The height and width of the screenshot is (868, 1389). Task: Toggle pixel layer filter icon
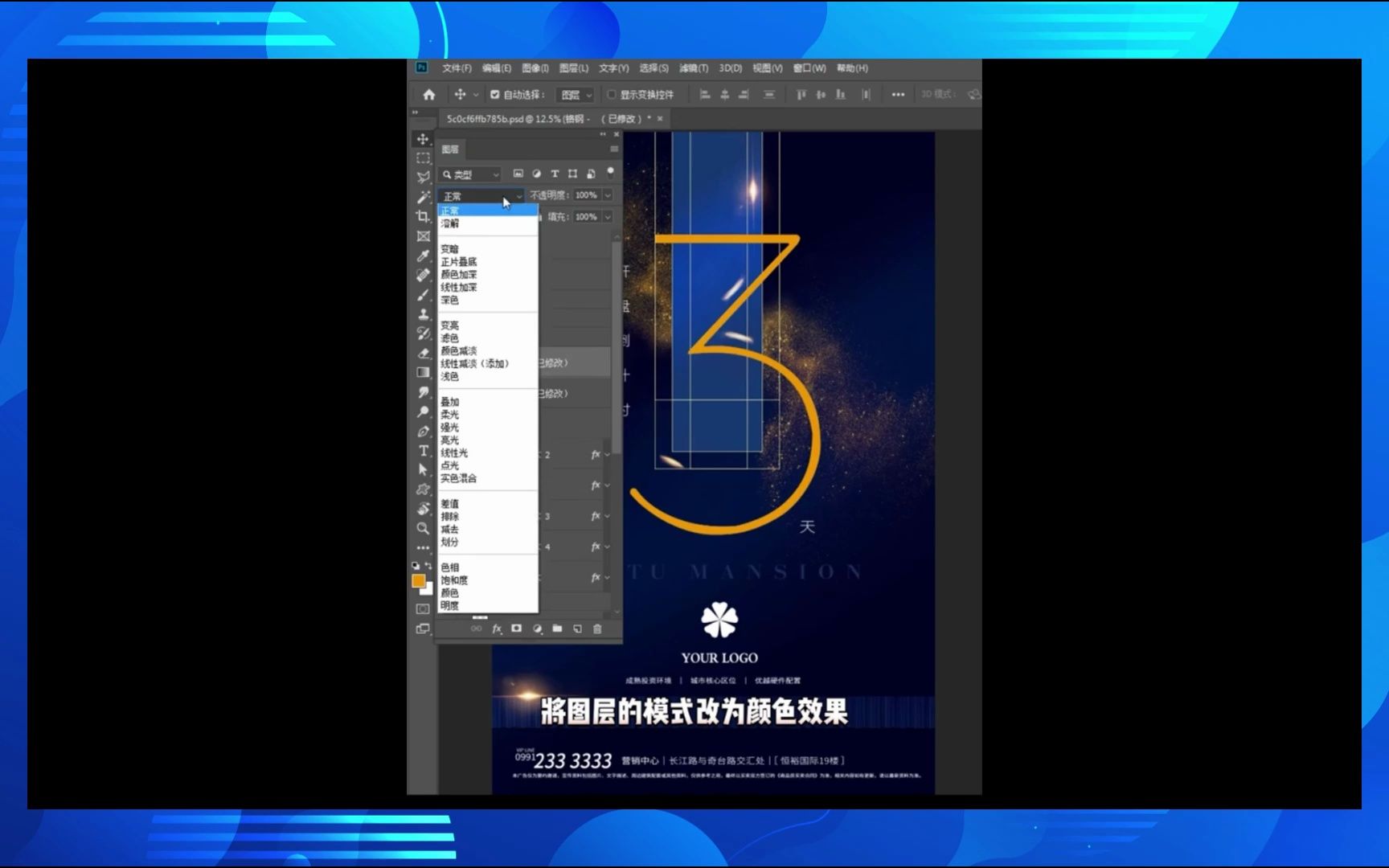518,174
